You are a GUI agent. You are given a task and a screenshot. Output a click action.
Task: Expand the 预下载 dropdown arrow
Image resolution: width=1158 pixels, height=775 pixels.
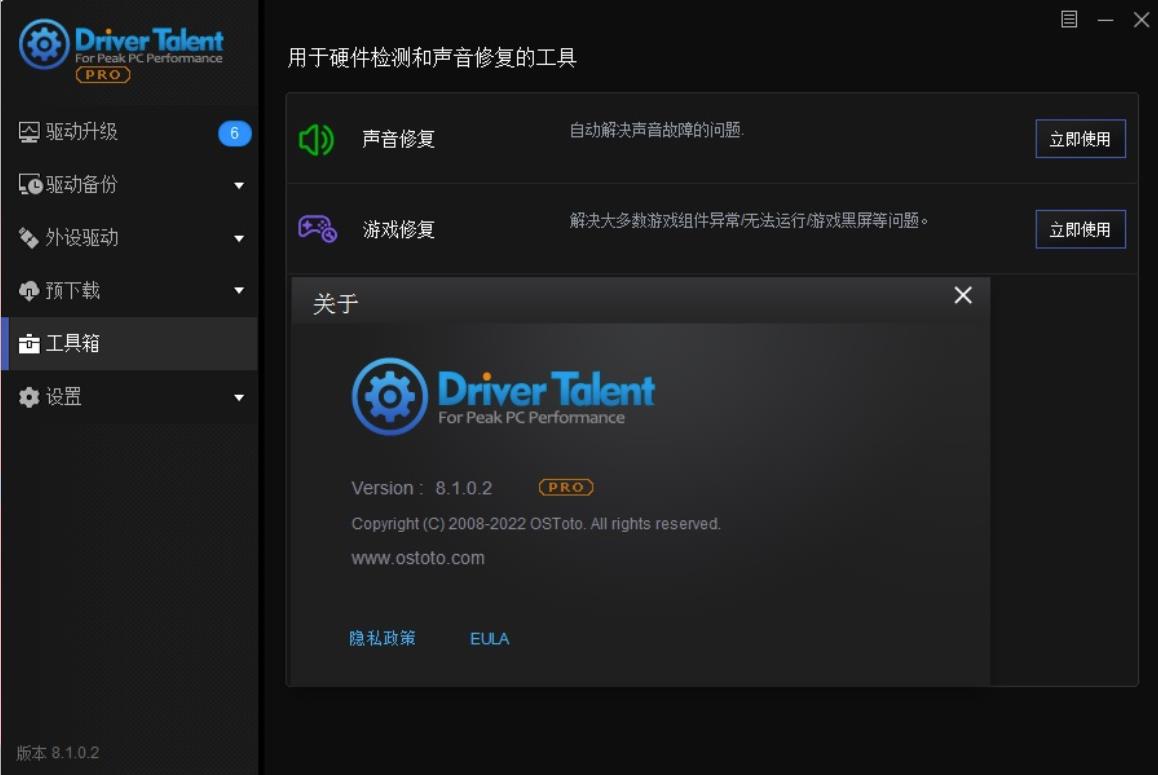click(239, 290)
